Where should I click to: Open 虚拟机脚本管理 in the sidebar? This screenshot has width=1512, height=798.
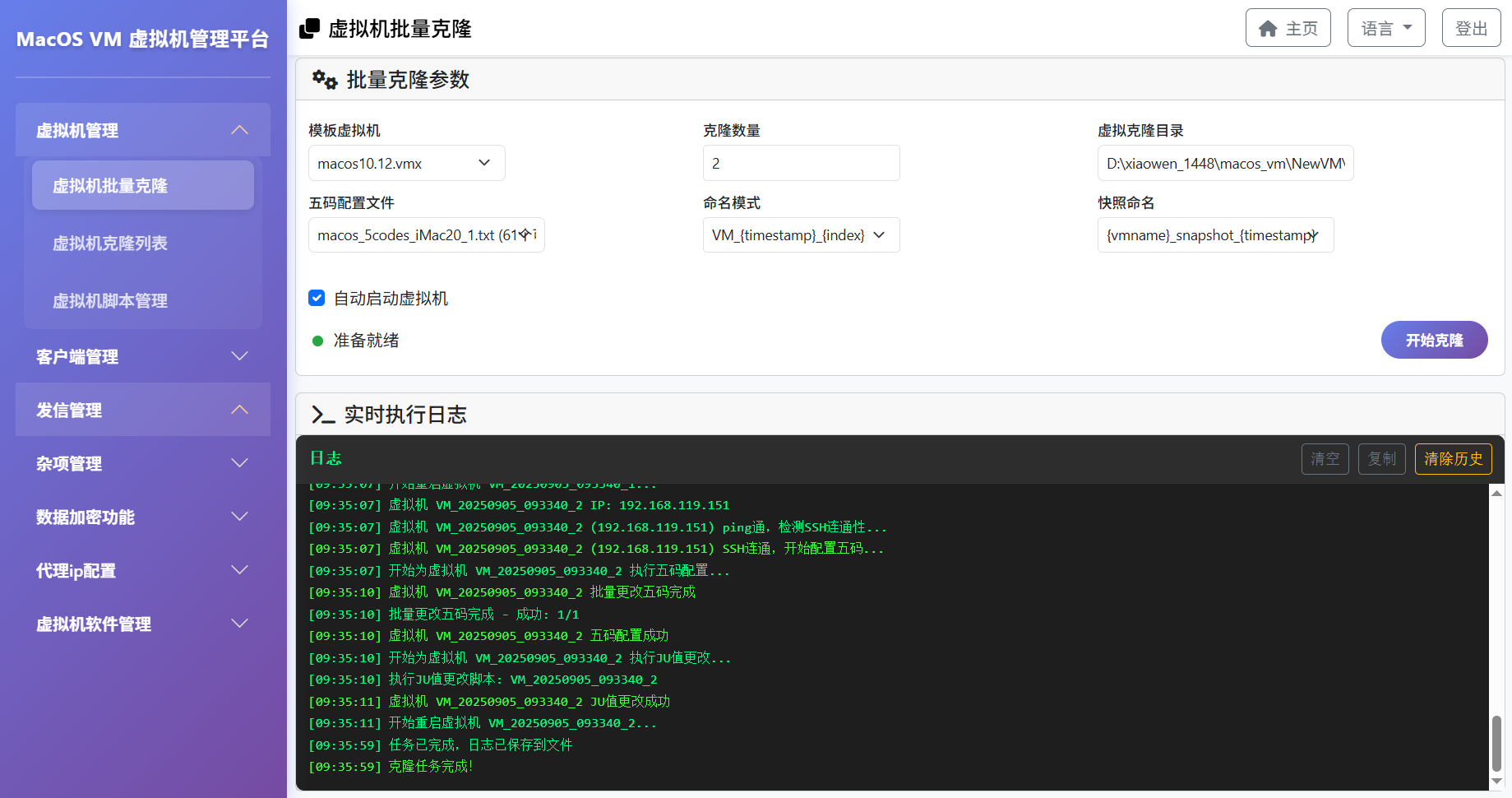pos(110,301)
